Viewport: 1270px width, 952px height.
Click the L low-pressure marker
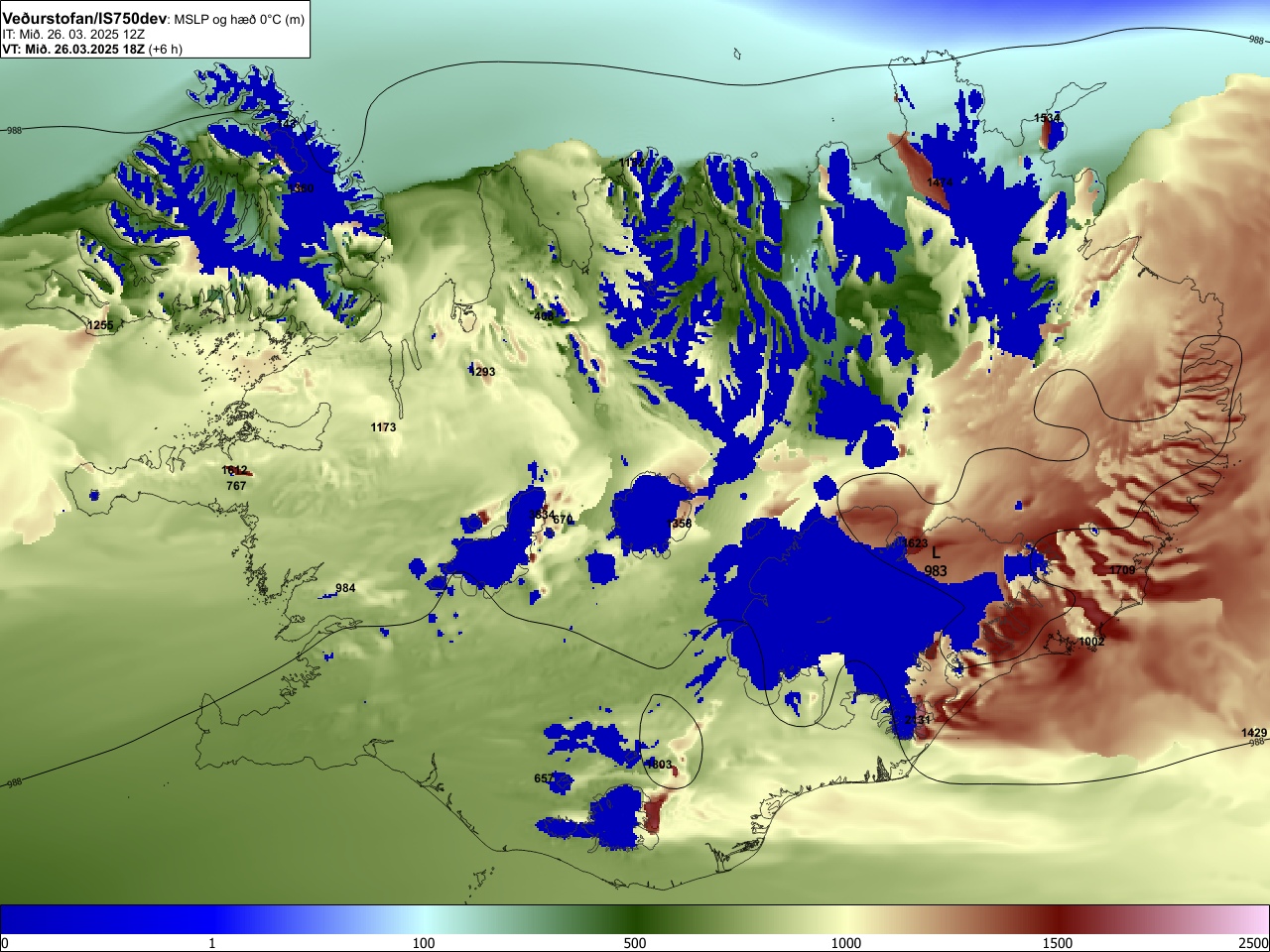point(936,552)
